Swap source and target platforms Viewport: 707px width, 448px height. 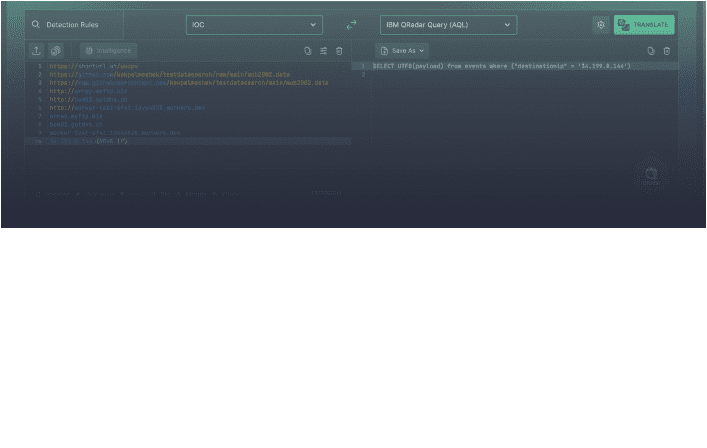351,24
